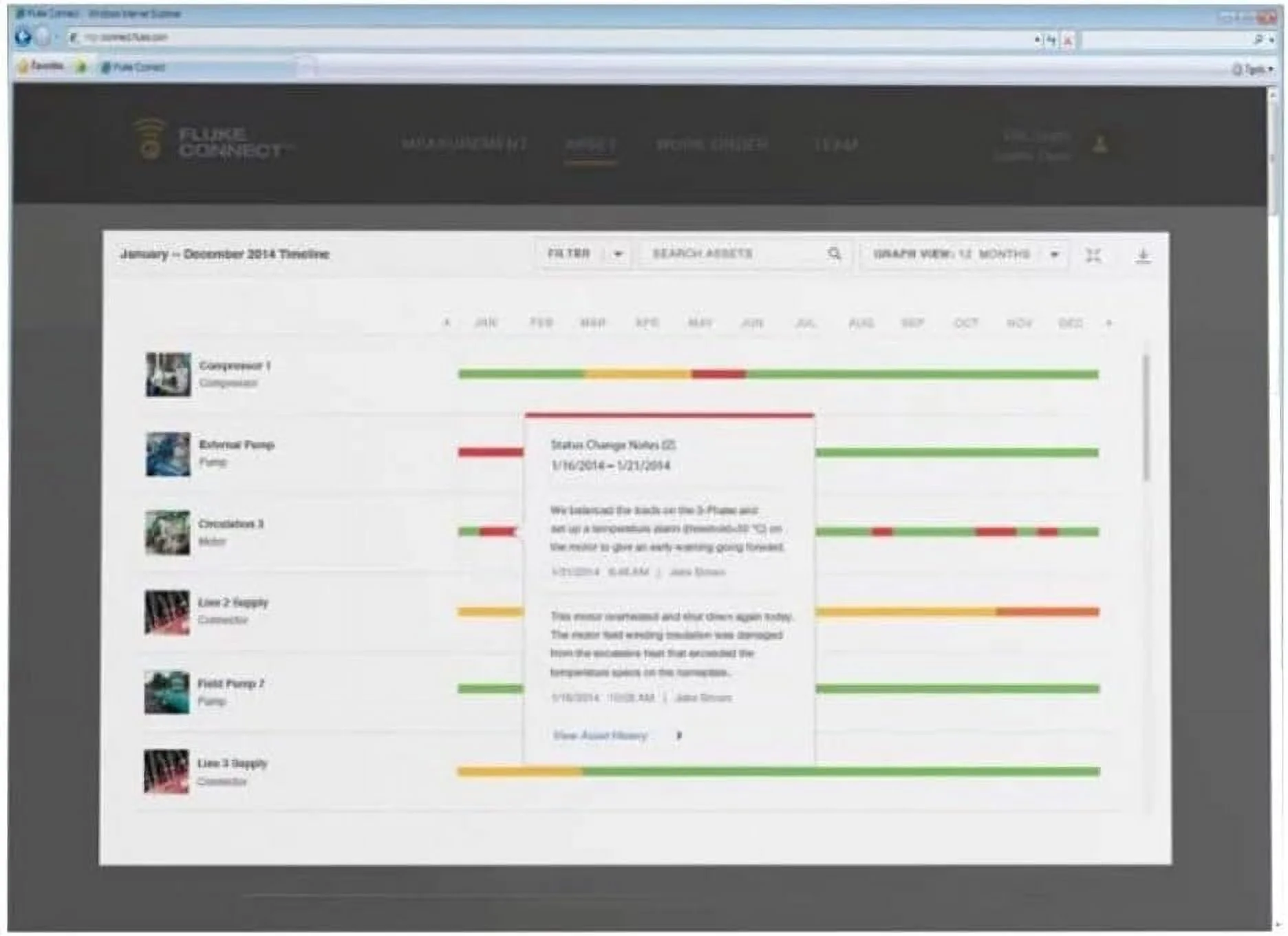This screenshot has height=936, width=1288.
Task: Click the Fluke Connect logo
Action: [x=210, y=142]
